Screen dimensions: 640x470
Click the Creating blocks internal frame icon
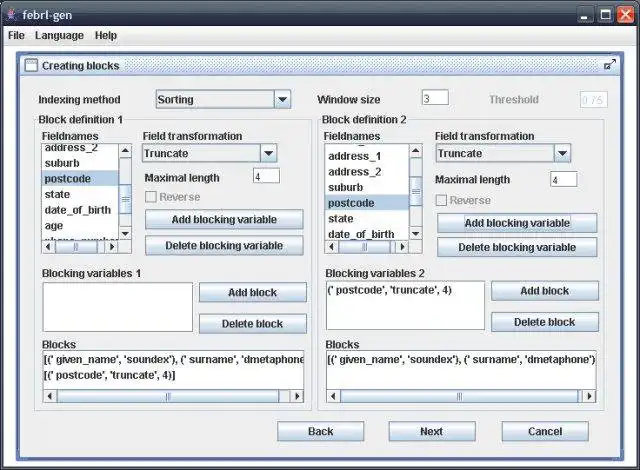pyautogui.click(x=31, y=65)
